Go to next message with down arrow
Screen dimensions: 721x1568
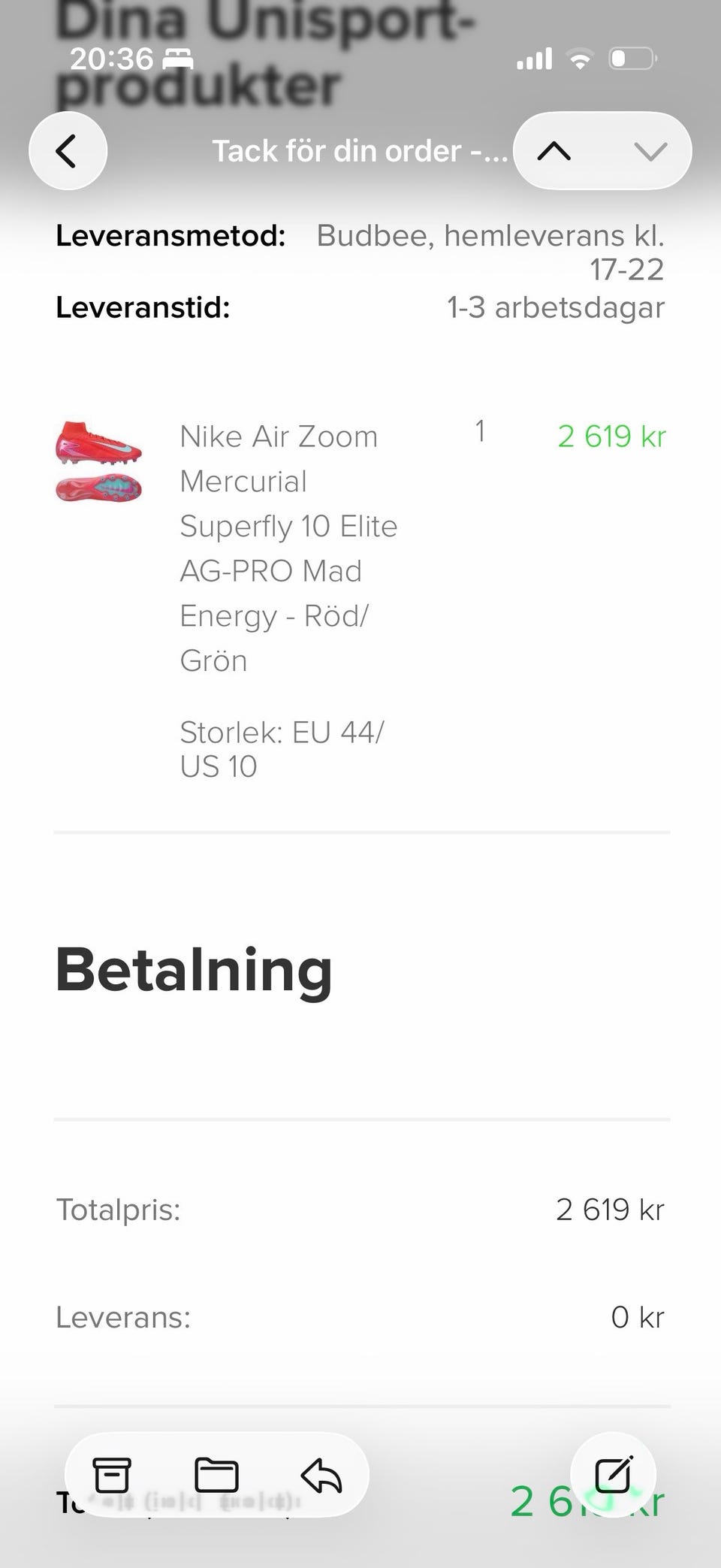650,151
